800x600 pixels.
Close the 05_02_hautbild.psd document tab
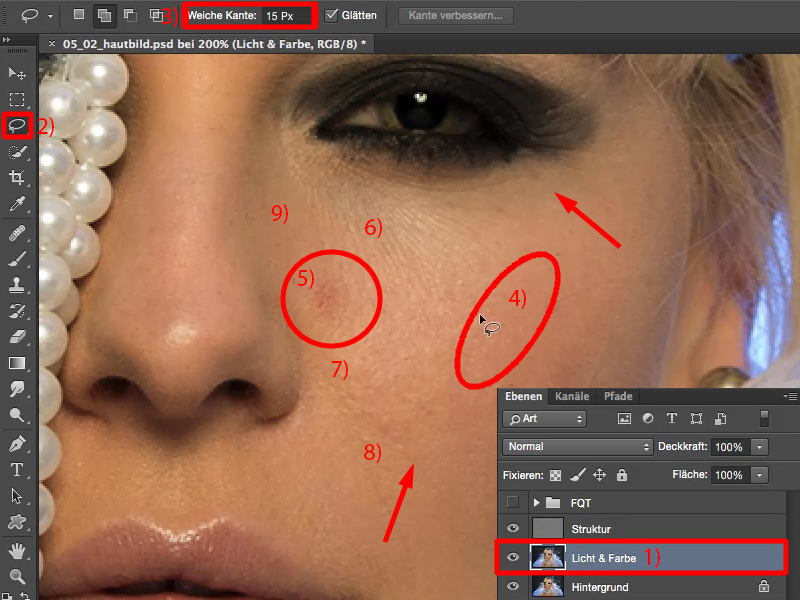click(52, 44)
